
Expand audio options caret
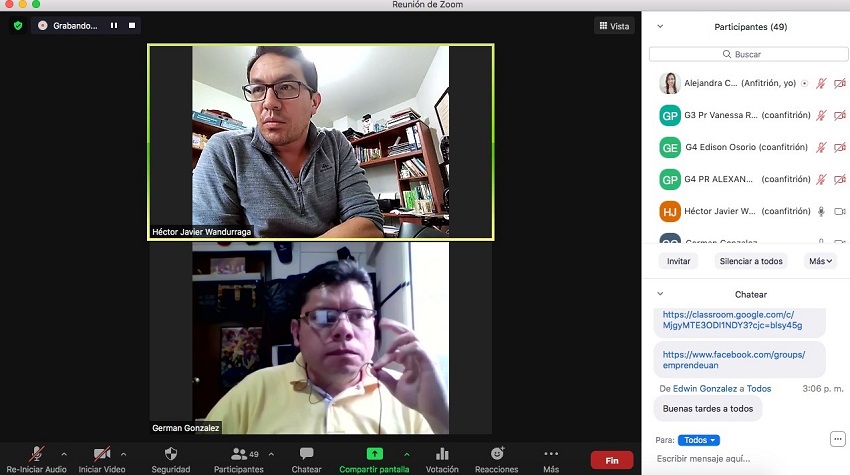tap(64, 454)
